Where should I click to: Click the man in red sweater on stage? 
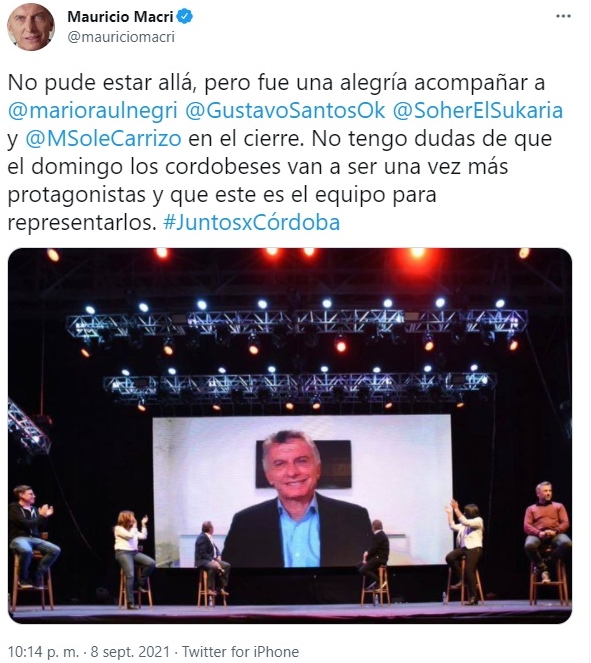547,531
